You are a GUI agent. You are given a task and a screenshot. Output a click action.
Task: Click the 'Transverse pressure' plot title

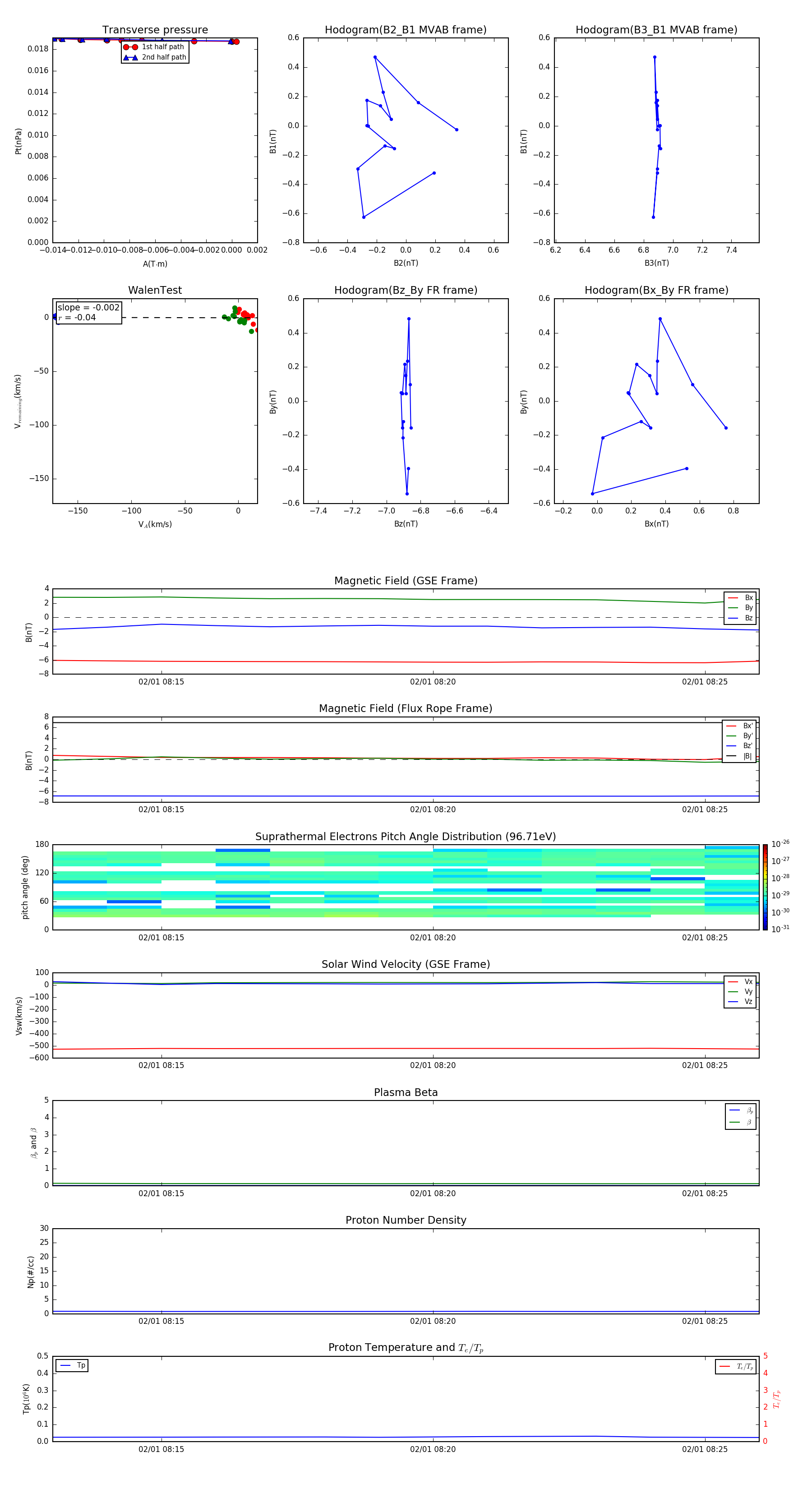[x=155, y=30]
